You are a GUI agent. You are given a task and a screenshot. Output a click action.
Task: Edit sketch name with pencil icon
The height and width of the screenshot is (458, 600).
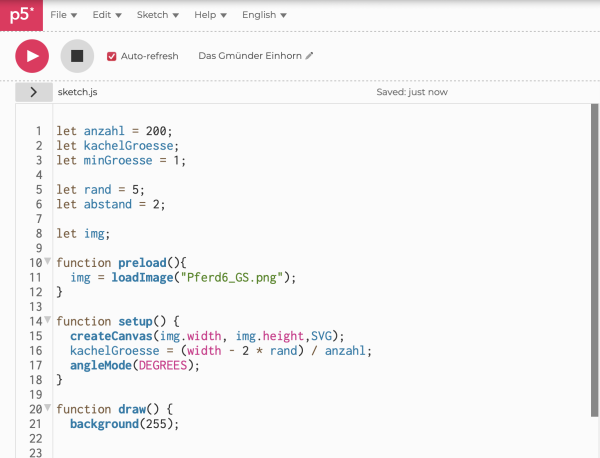310,56
